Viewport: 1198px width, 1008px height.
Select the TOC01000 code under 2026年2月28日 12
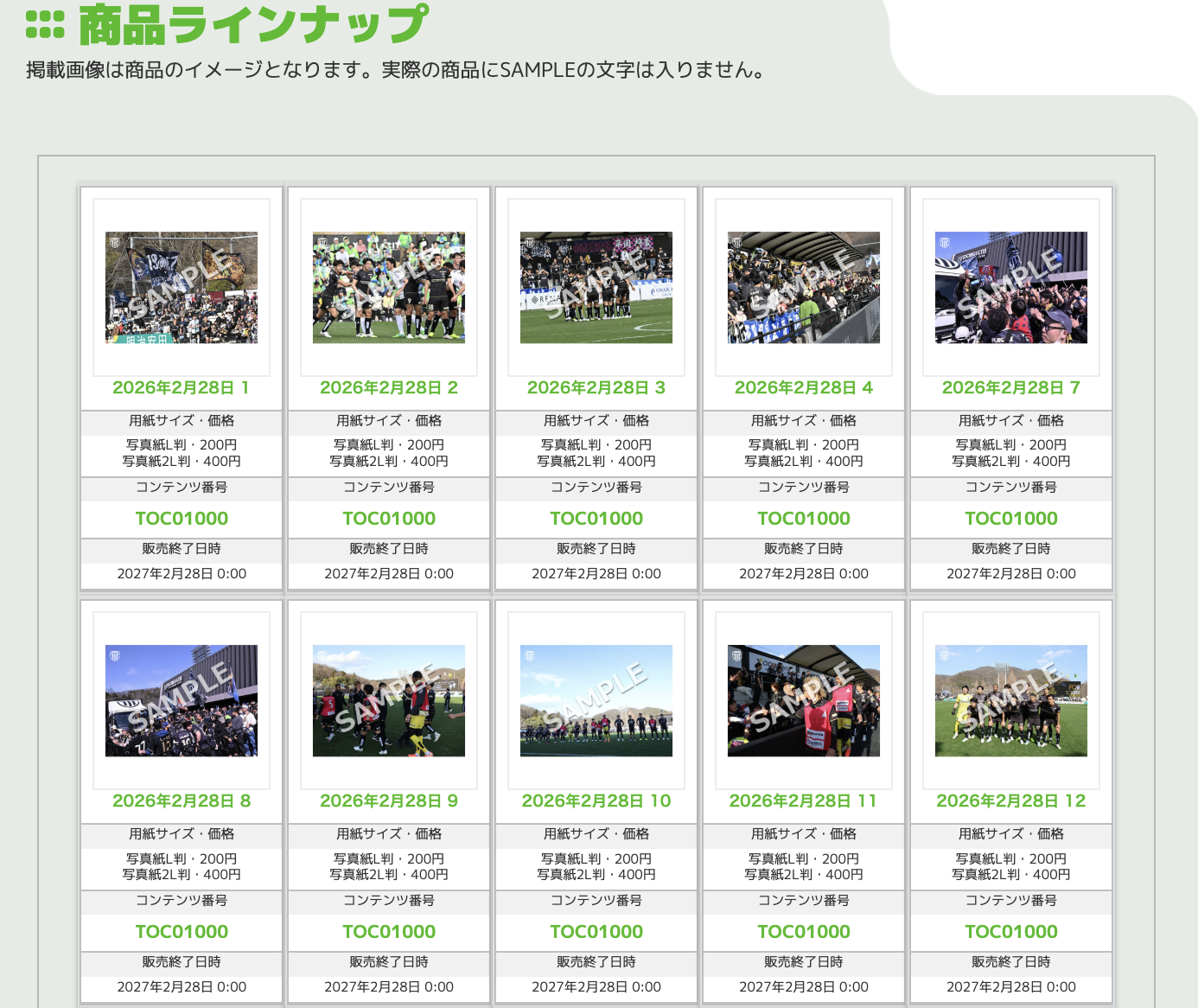tap(1011, 932)
